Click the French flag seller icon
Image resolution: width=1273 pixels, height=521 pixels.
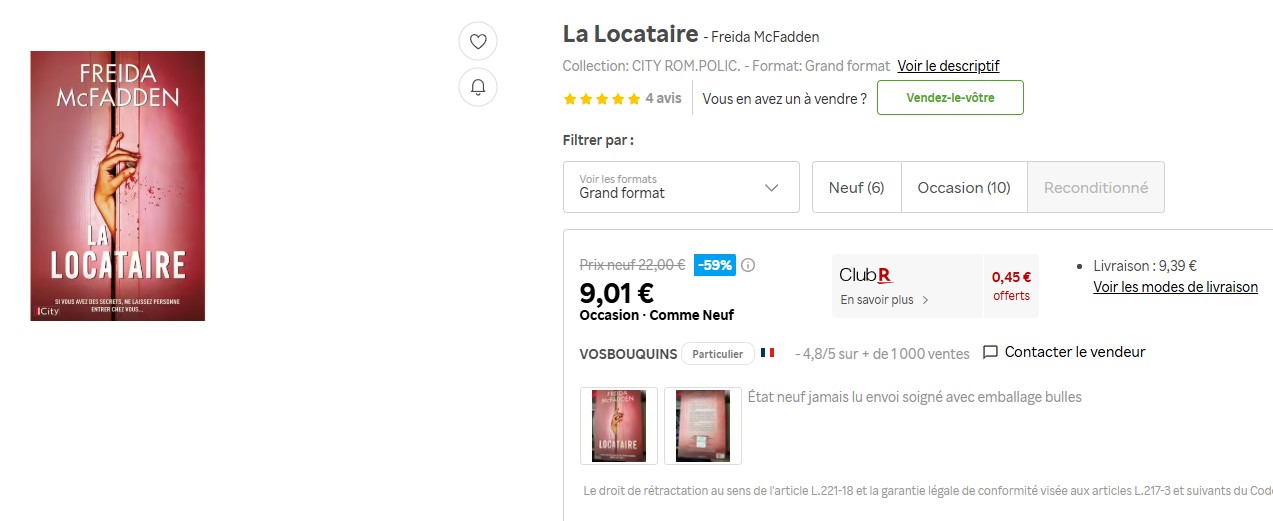(x=767, y=353)
